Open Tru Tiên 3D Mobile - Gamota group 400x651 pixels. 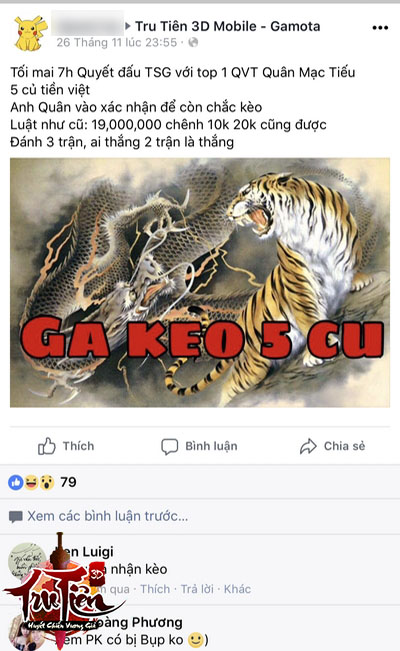(x=228, y=27)
